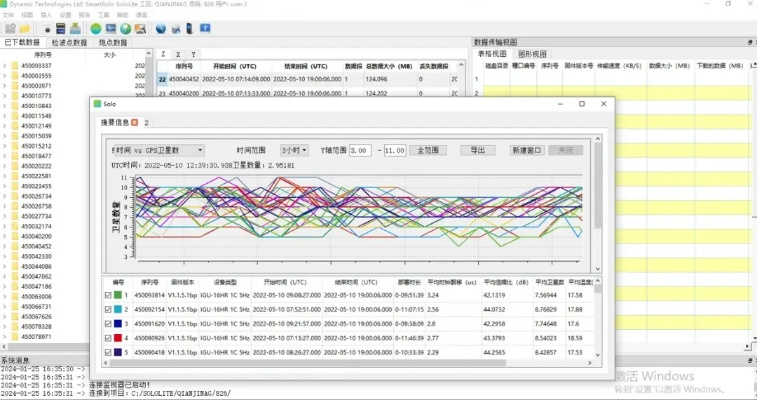Toggle checkbox for device 450090926
The height and width of the screenshot is (400, 757).
[108, 339]
